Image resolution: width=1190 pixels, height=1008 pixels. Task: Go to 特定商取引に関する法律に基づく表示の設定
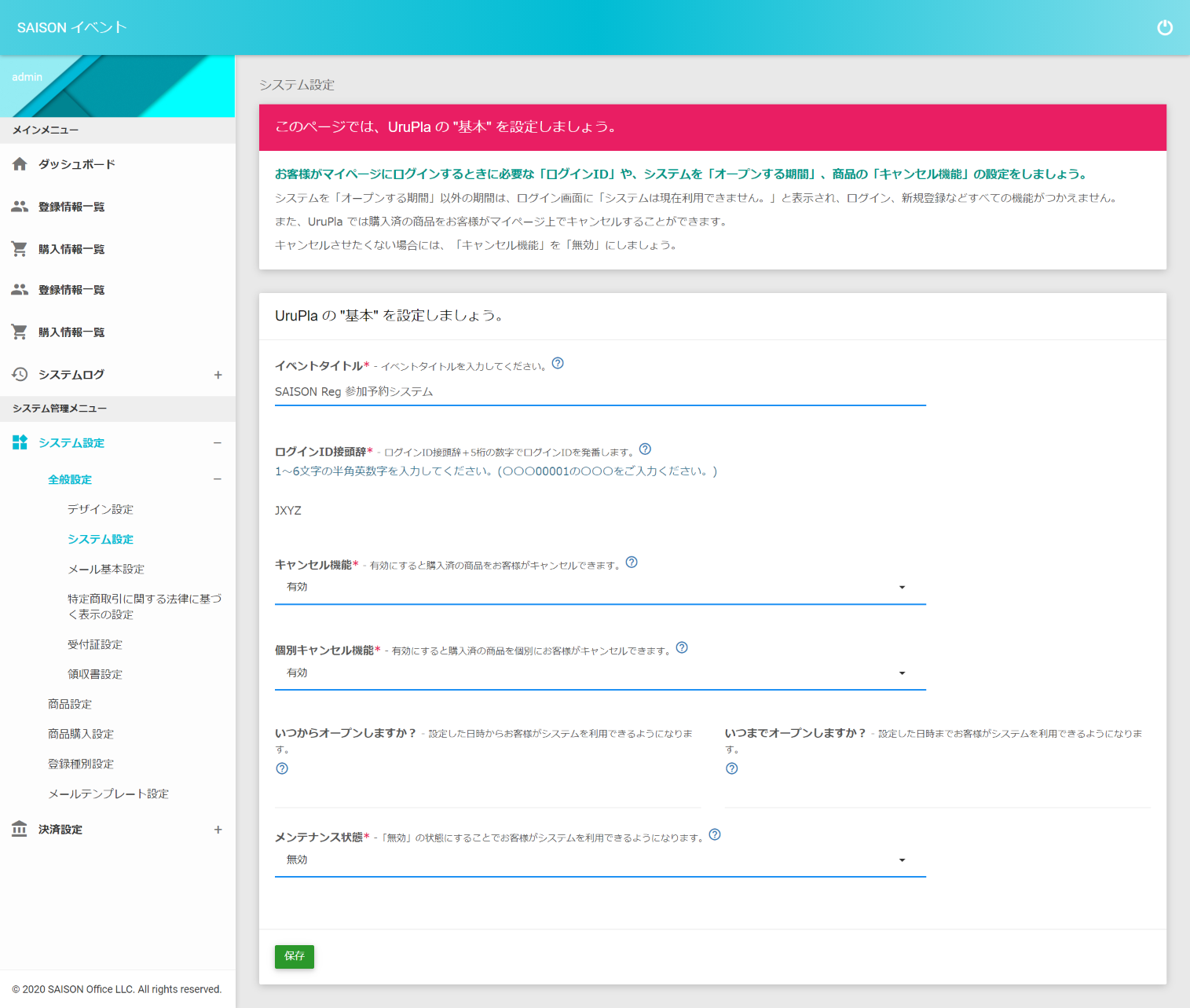coord(145,607)
